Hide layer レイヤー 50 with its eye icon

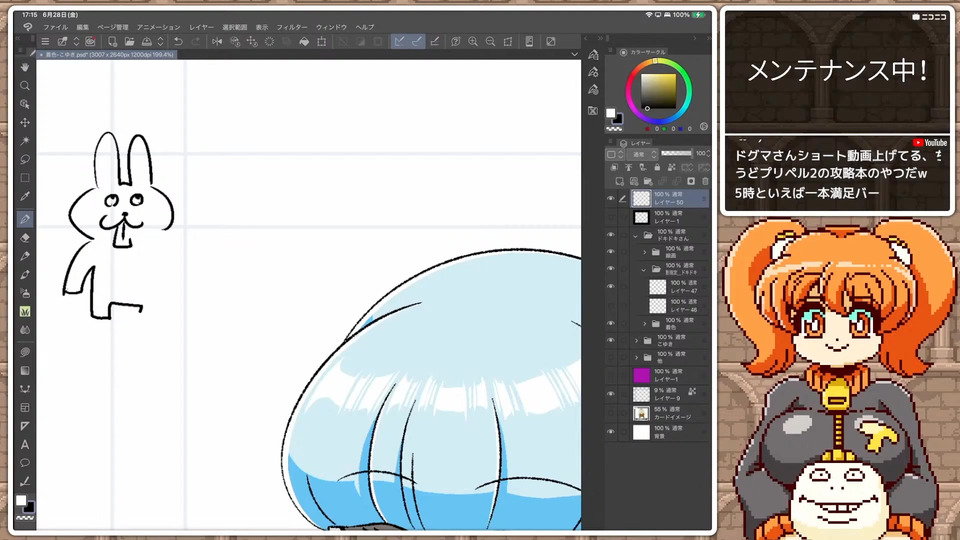click(x=610, y=198)
